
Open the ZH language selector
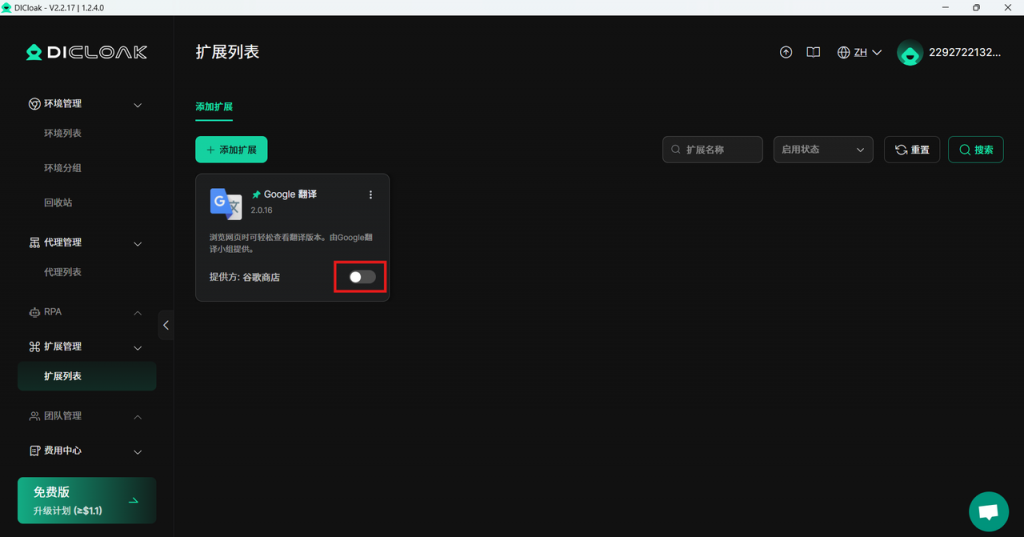[x=859, y=52]
